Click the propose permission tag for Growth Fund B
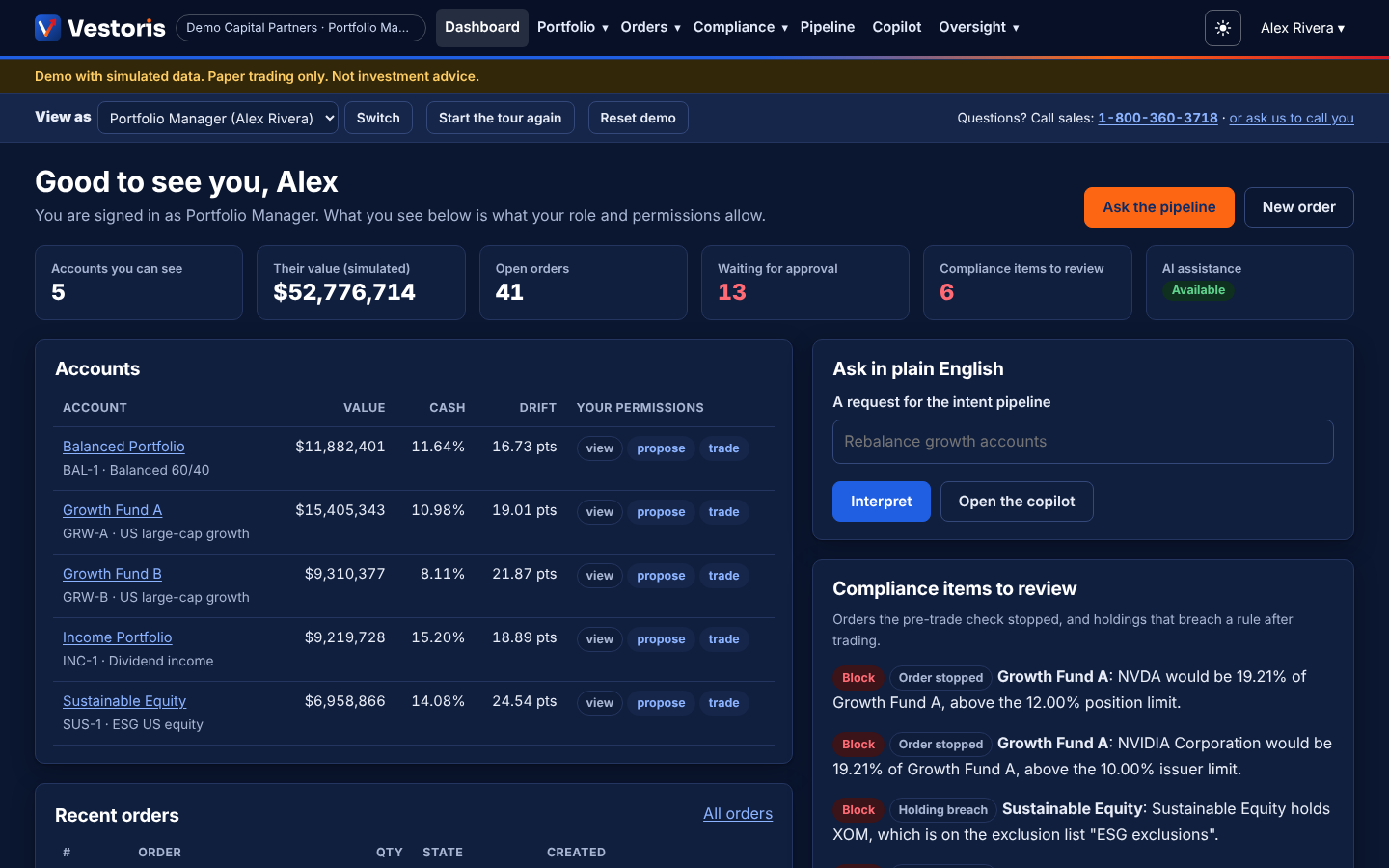 coord(661,576)
